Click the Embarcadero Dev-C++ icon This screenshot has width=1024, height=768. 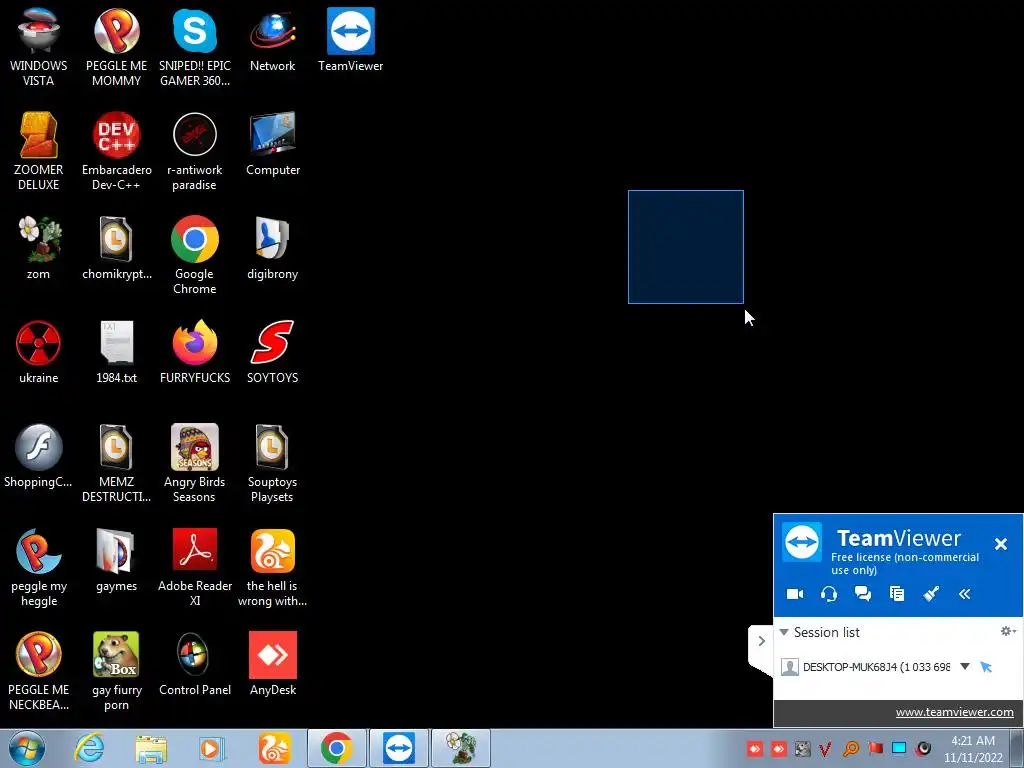coord(116,151)
